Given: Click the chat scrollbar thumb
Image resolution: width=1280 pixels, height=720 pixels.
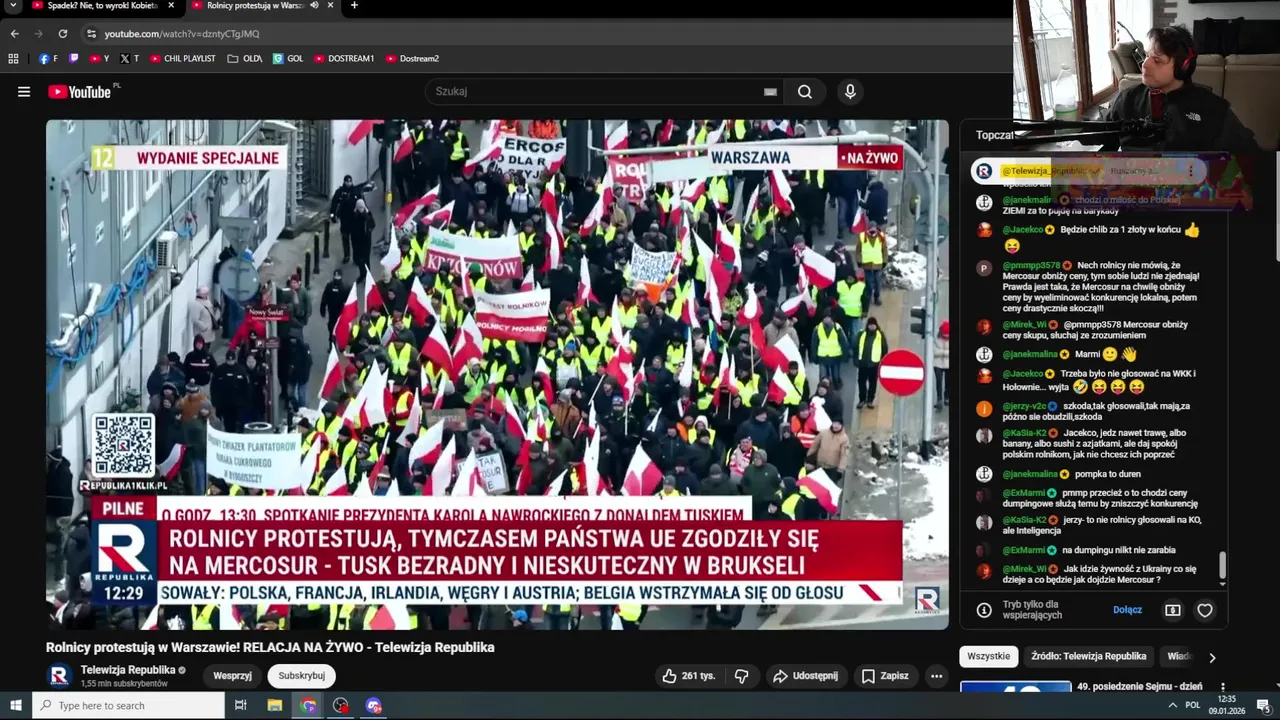Looking at the screenshot, I should [x=1222, y=567].
